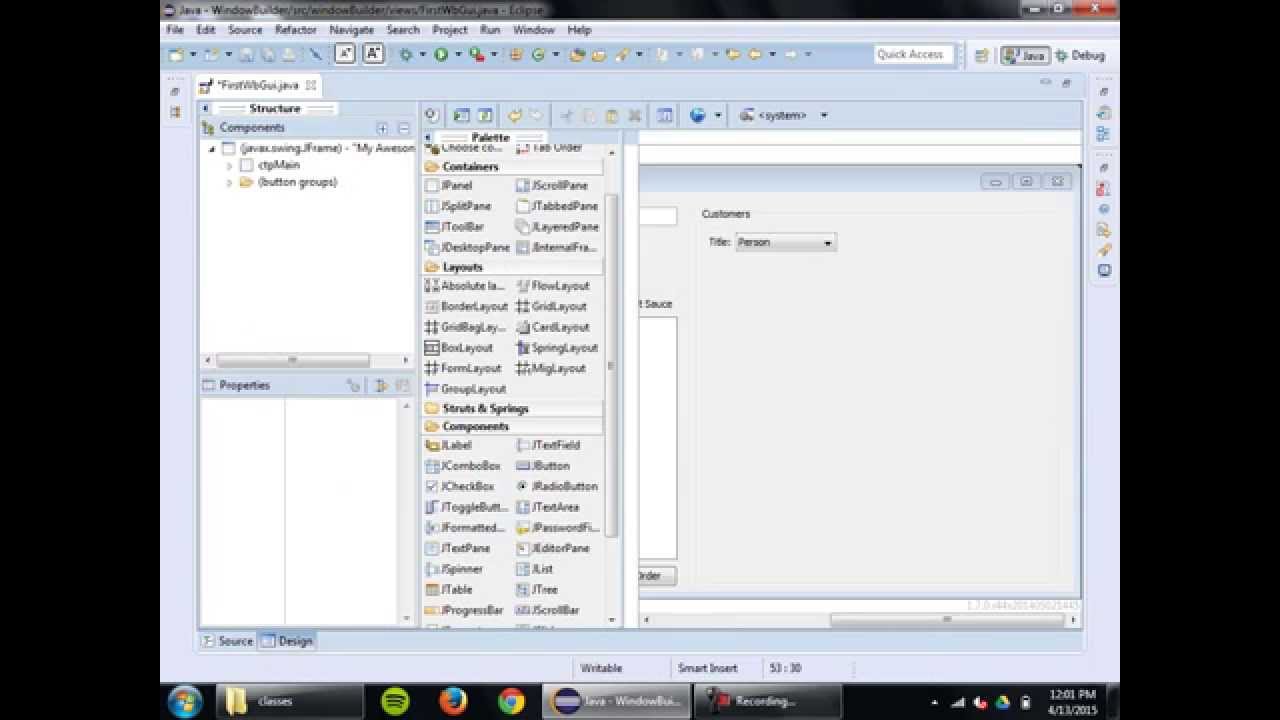The image size is (1280, 720).
Task: Expand the ctpMain tree node
Action: coord(229,165)
